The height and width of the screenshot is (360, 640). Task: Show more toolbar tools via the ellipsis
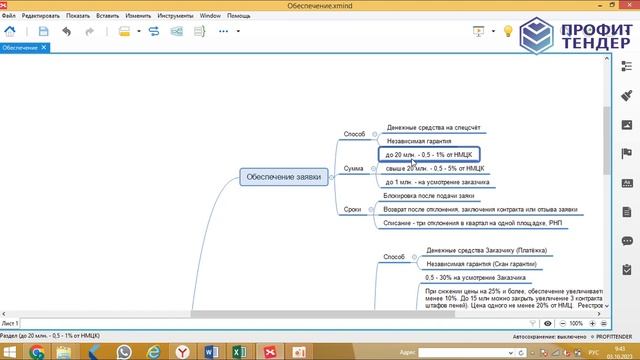click(223, 31)
